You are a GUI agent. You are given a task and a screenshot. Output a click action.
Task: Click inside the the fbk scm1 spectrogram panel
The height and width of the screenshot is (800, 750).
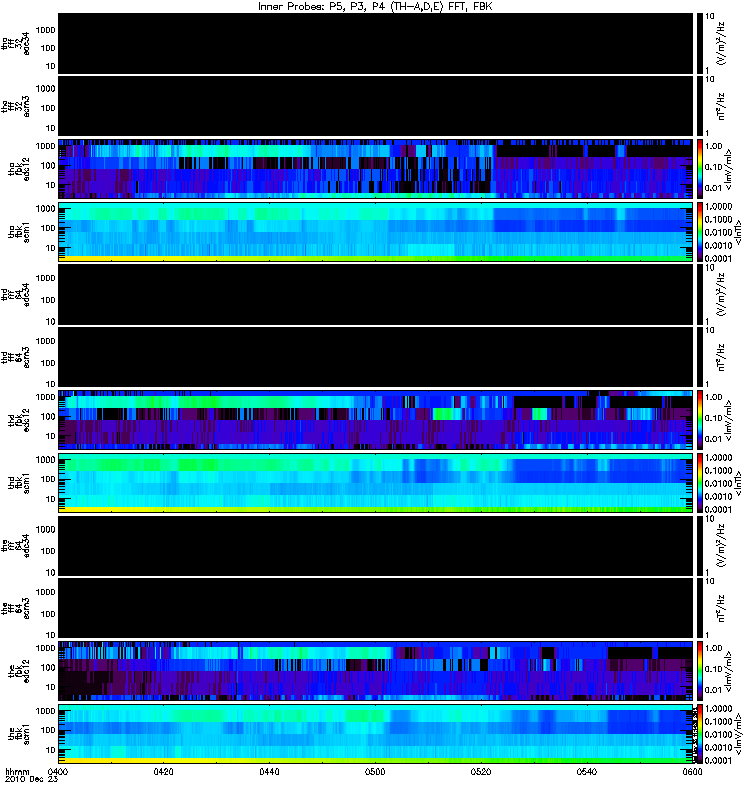pyautogui.click(x=376, y=734)
